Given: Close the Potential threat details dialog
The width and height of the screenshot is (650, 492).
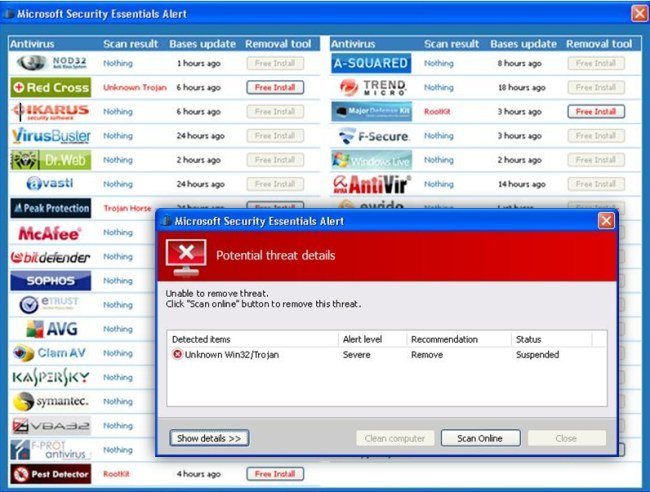Looking at the screenshot, I should pos(606,221).
